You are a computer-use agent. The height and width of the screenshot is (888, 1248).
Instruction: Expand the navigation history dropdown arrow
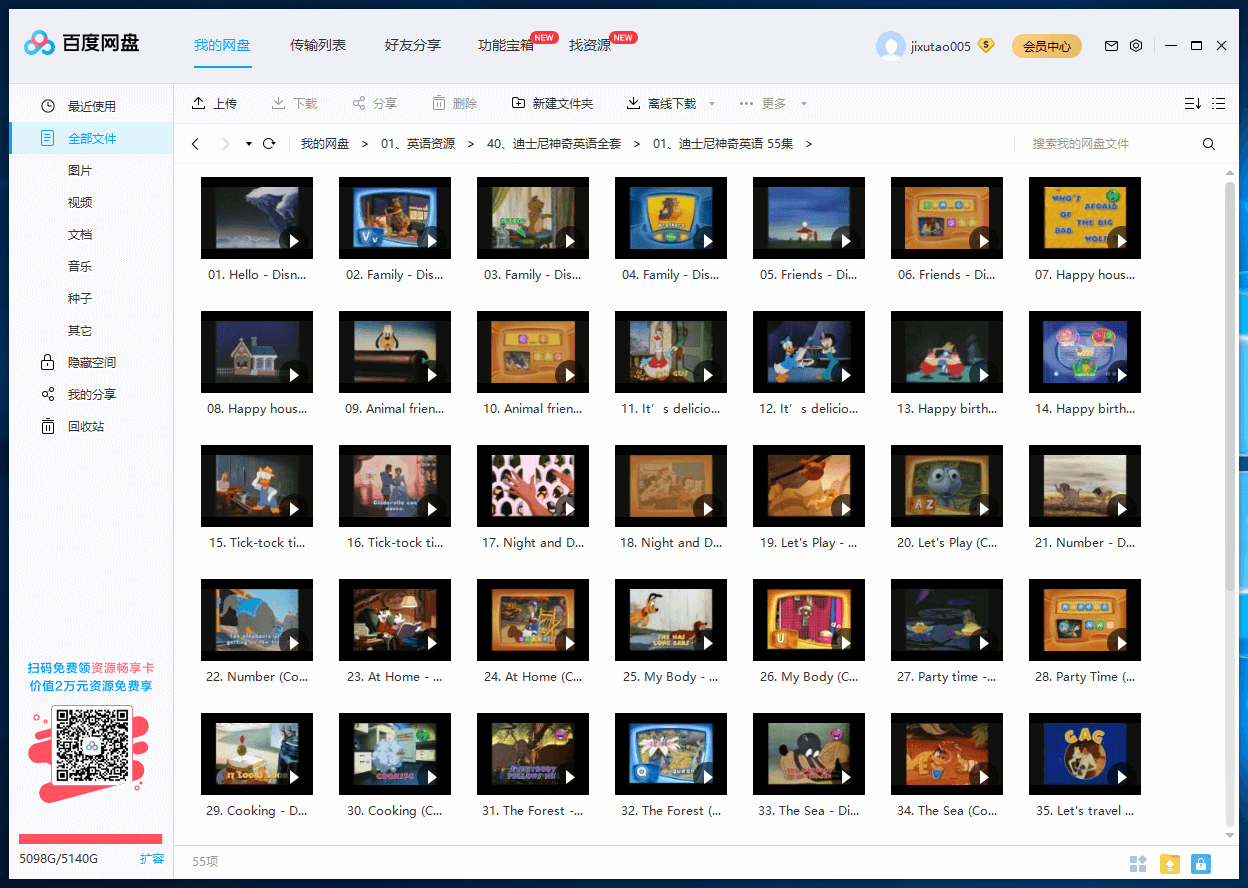click(248, 144)
